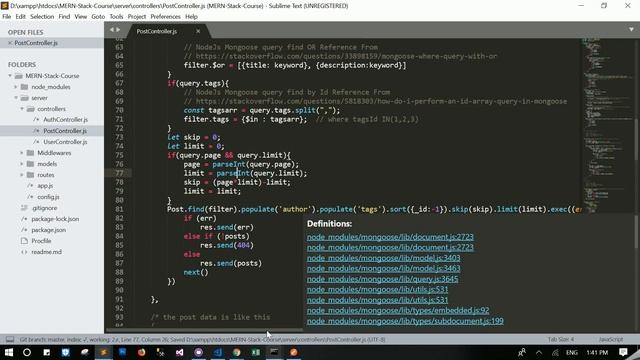
Task: Open package-lock.json in sidebar
Action: (x=55, y=219)
